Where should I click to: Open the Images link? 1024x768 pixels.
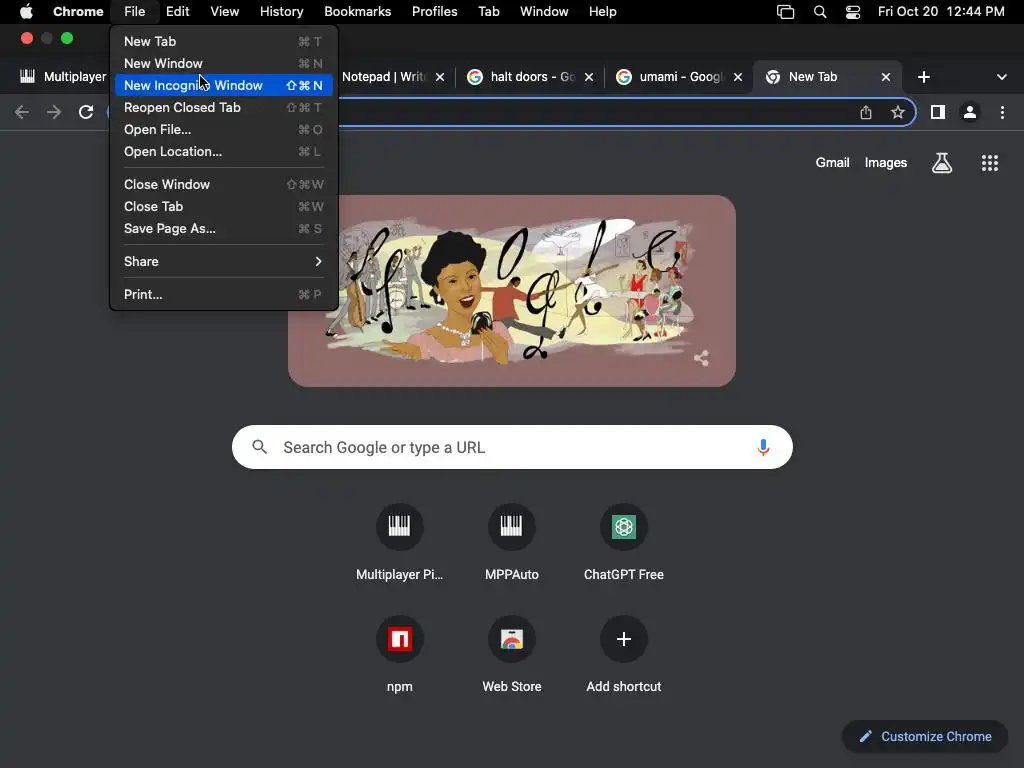click(x=886, y=163)
